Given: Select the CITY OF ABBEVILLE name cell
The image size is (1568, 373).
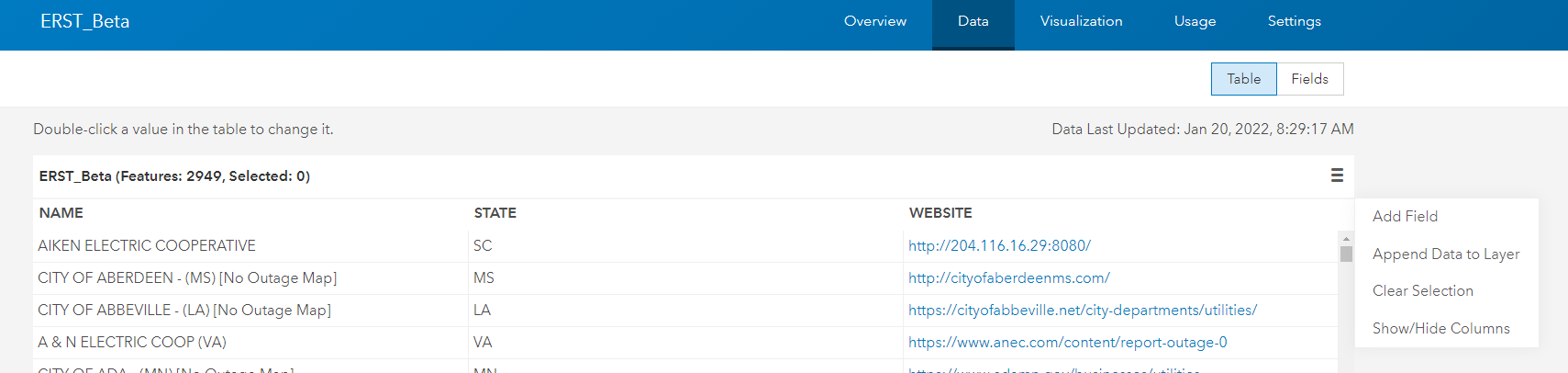Looking at the screenshot, I should pos(250,310).
